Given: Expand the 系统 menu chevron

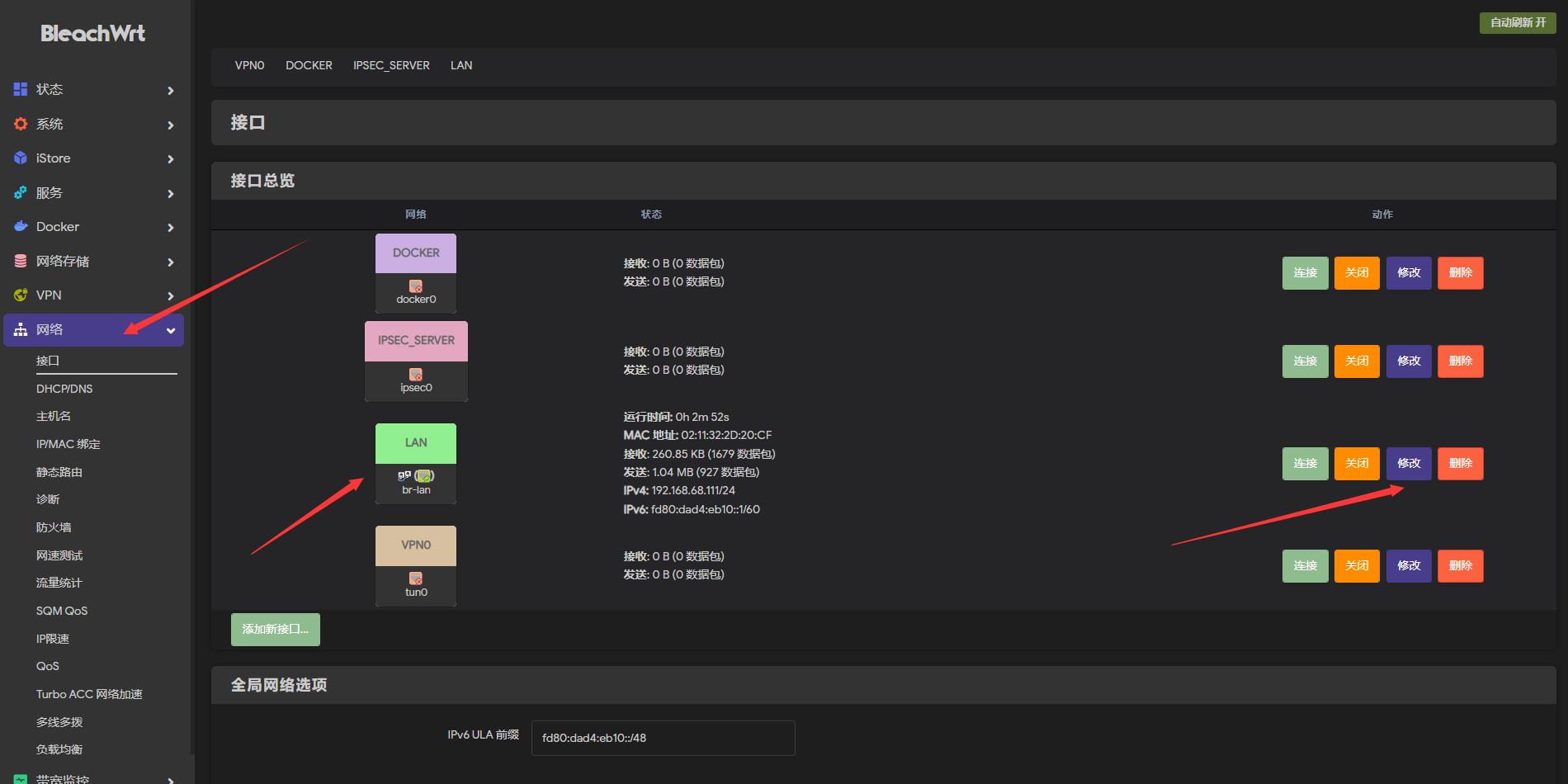Looking at the screenshot, I should click(x=171, y=125).
